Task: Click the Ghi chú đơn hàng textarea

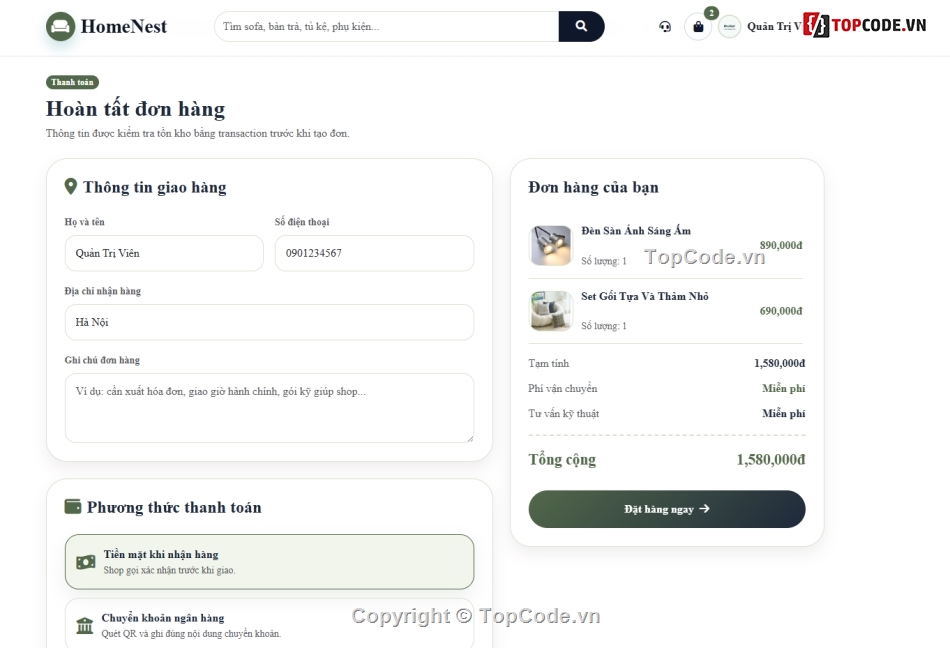Action: pos(270,408)
